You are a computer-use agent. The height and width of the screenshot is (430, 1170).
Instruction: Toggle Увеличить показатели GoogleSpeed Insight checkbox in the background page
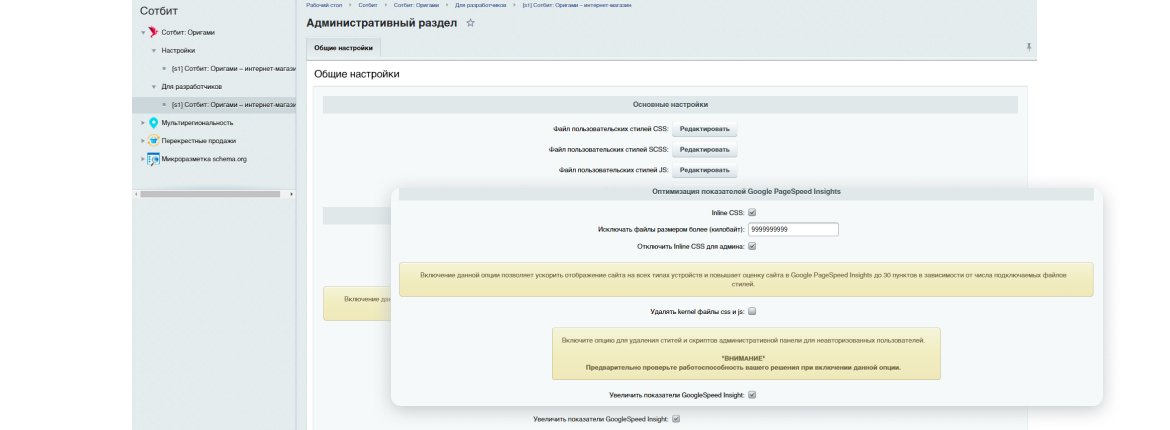tap(676, 420)
